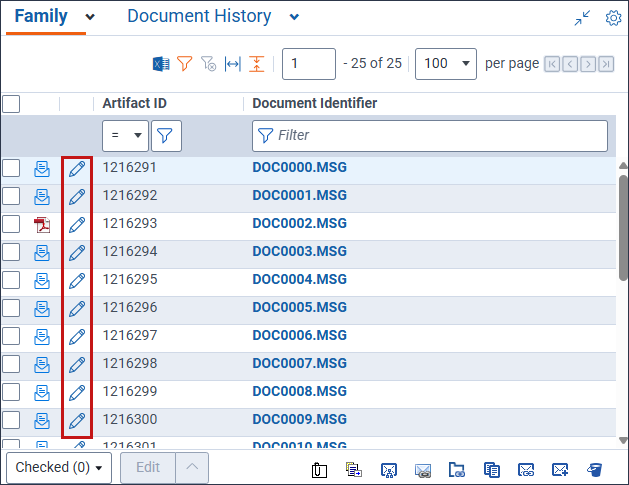629x485 pixels.
Task: Export list to Excel icon
Action: tap(161, 64)
